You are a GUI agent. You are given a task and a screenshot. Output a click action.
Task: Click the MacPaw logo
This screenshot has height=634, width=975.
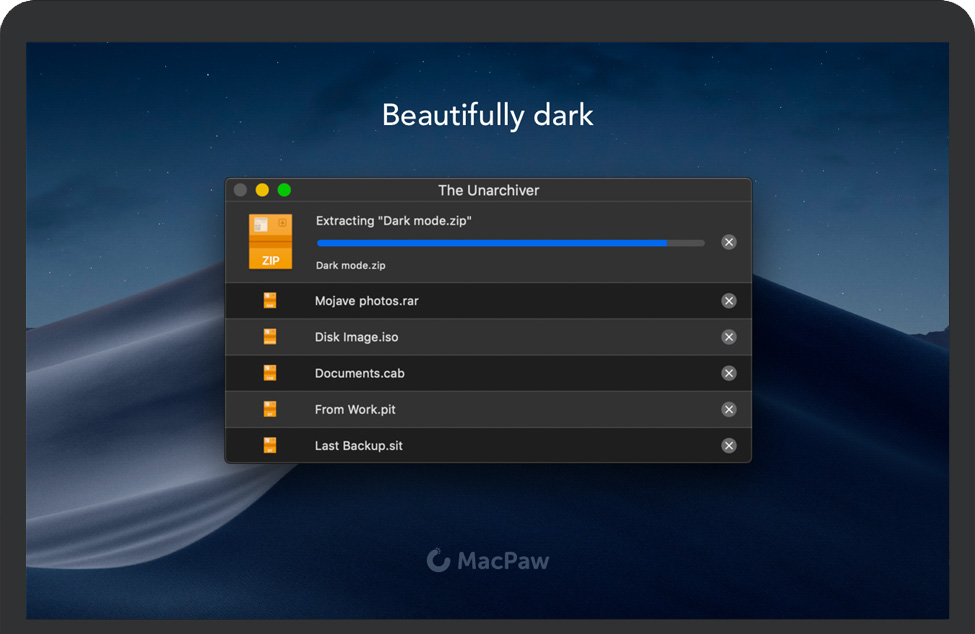pos(488,560)
